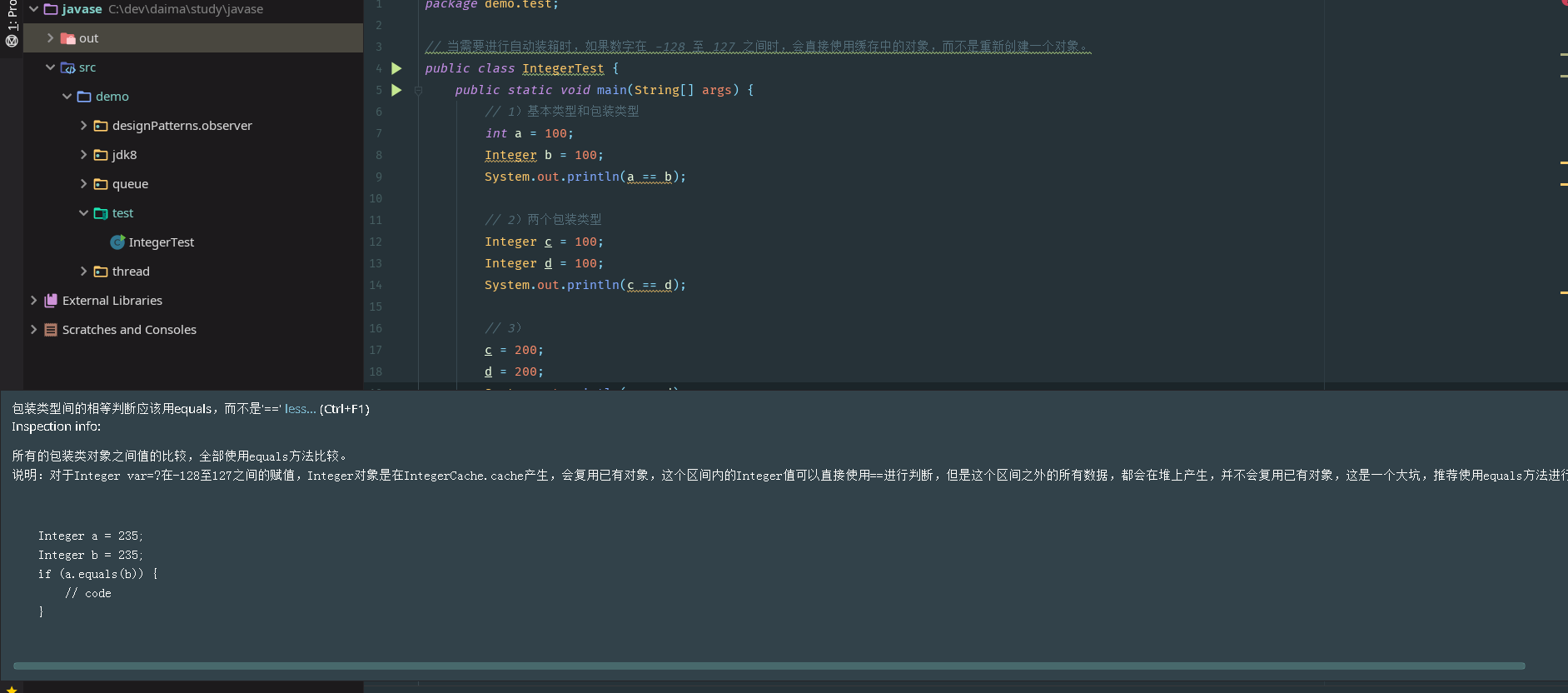
Task: Click 'Integer' type on line 8
Action: point(510,156)
